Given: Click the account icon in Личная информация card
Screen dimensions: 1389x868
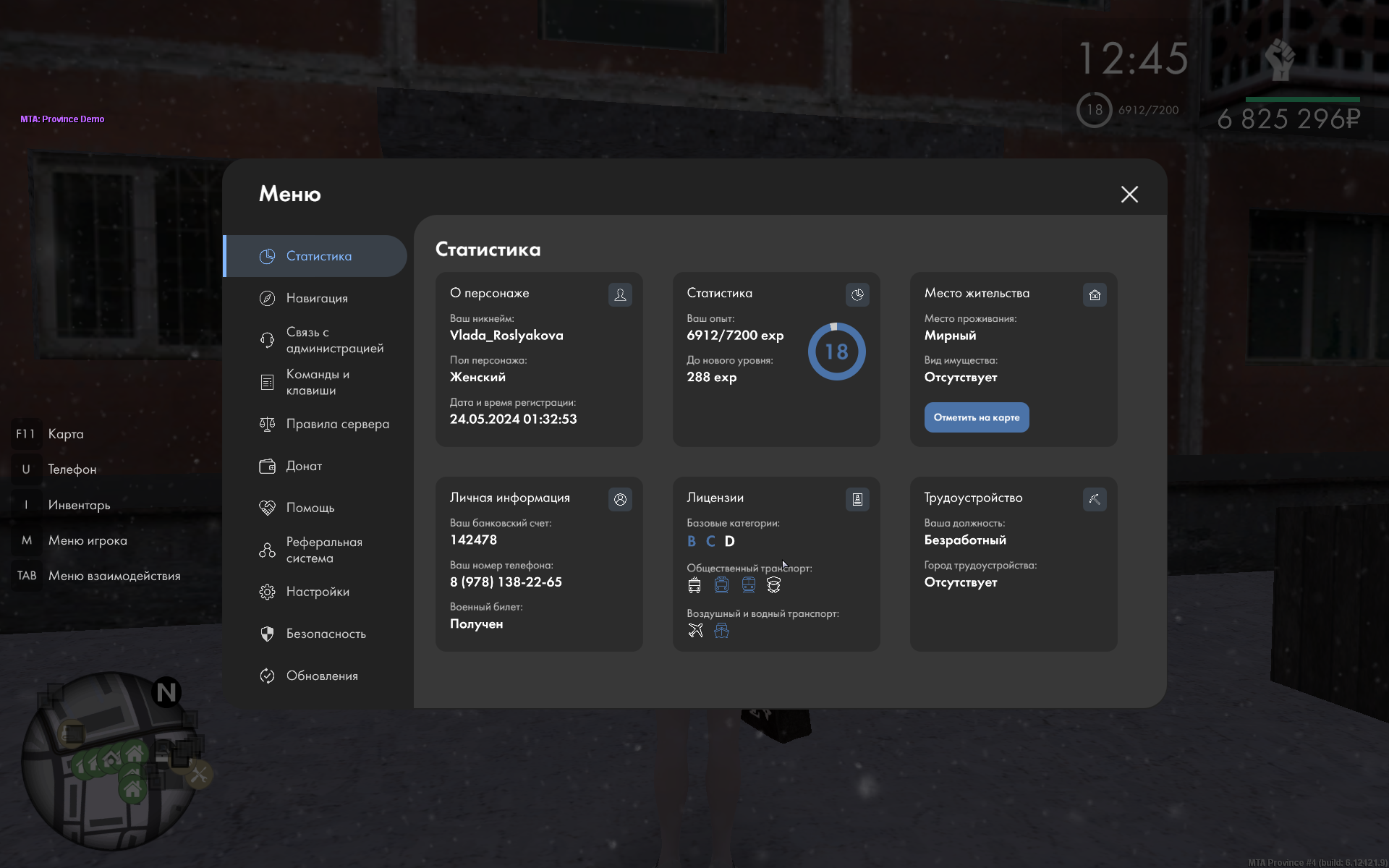Looking at the screenshot, I should 620,499.
